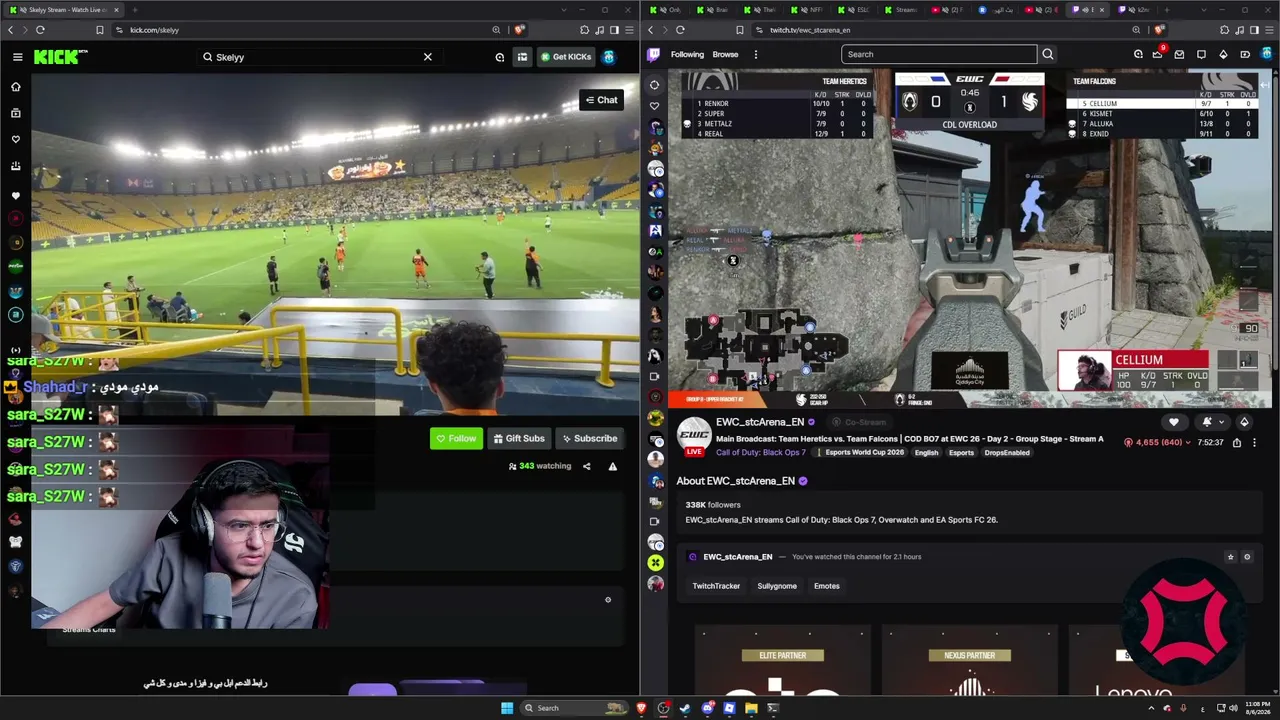1280x720 pixels.
Task: Click the Twitch search magnifier button
Action: pyautogui.click(x=1047, y=55)
